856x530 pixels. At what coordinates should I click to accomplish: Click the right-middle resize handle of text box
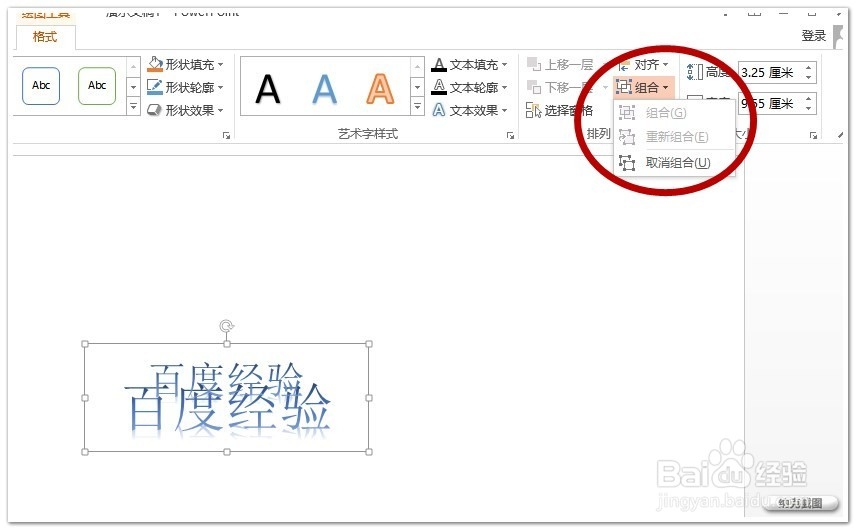coord(369,398)
